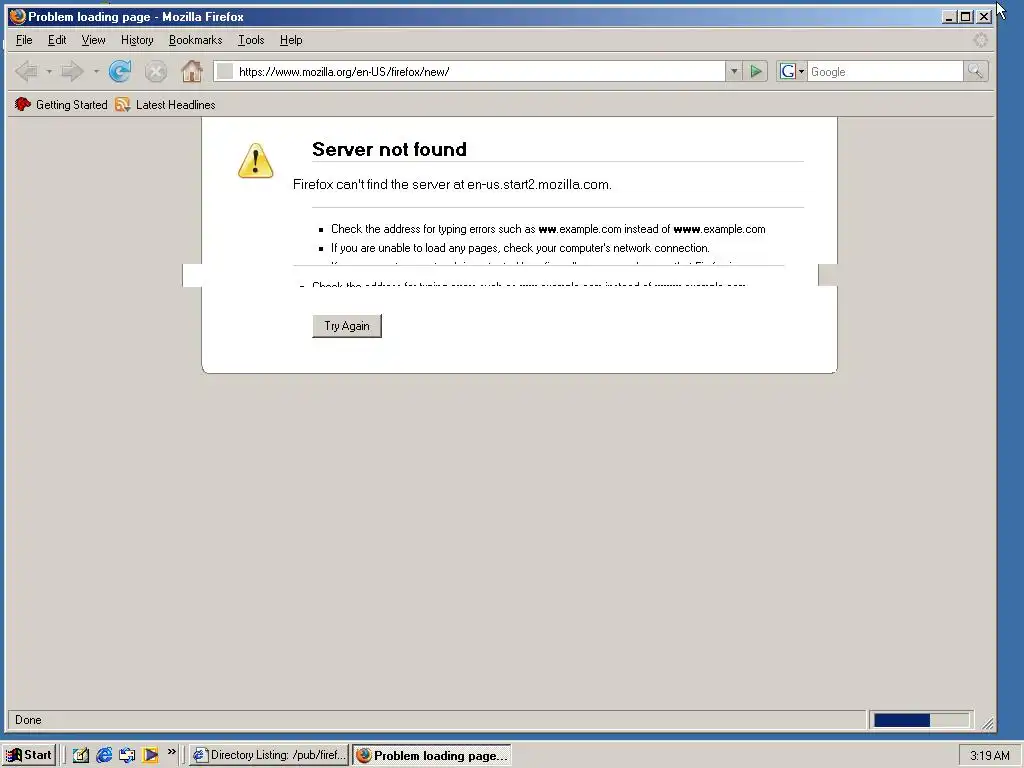The width and height of the screenshot is (1024, 768).
Task: Expand the quick launch overflow chevron
Action: (172, 752)
